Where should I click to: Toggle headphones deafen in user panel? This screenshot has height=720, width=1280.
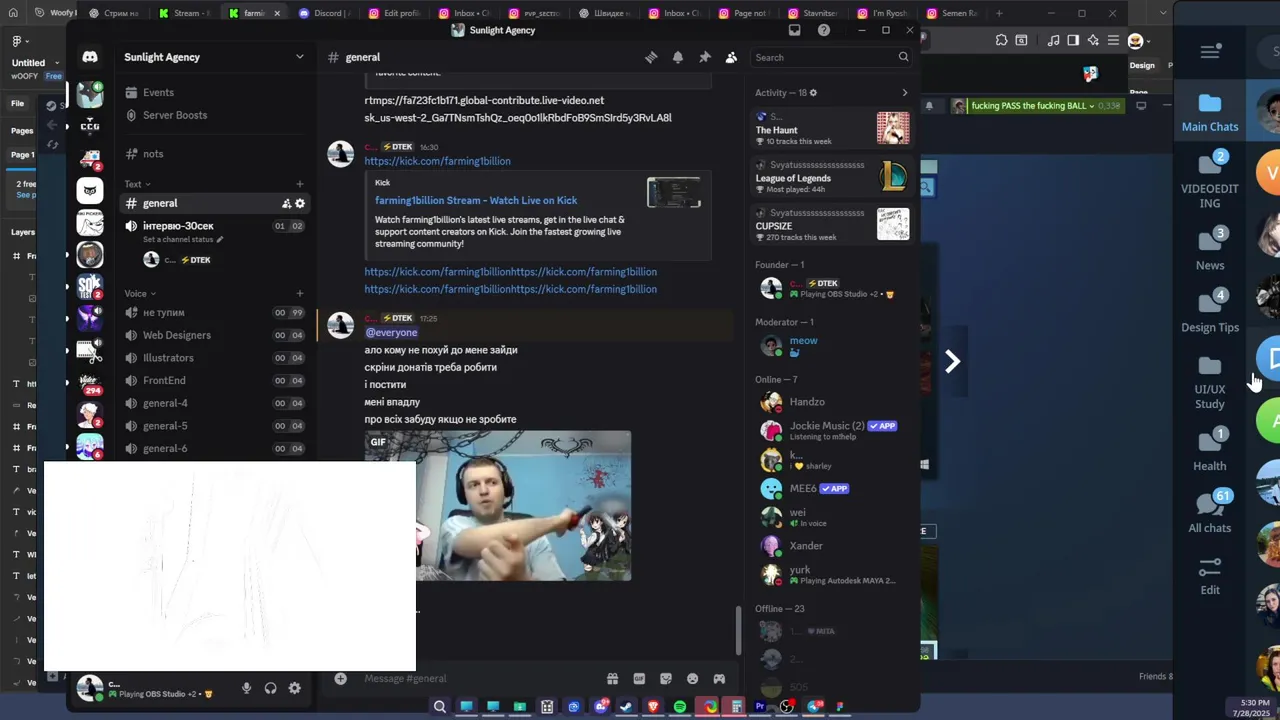click(x=270, y=688)
